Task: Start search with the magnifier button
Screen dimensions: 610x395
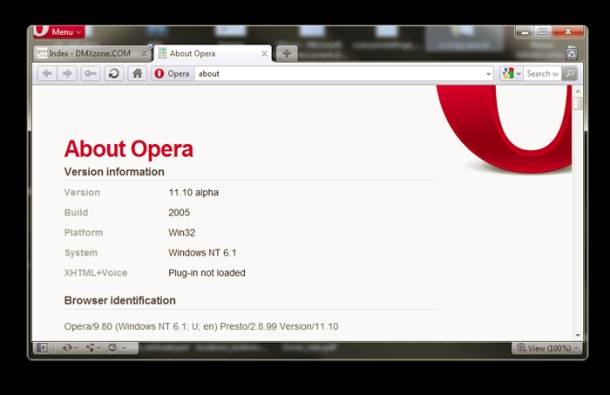Action: (x=570, y=74)
